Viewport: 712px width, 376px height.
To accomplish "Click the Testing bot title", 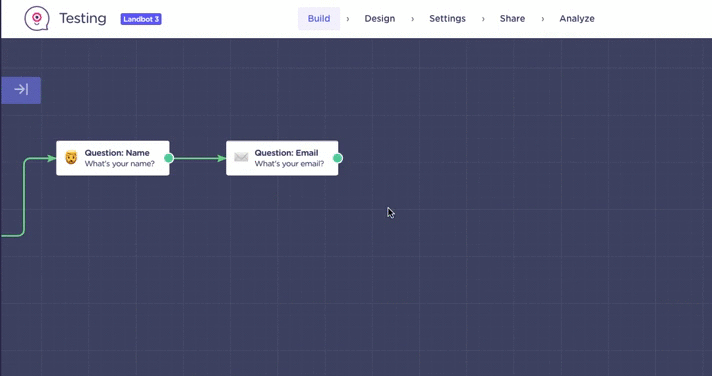I will 83,19.
